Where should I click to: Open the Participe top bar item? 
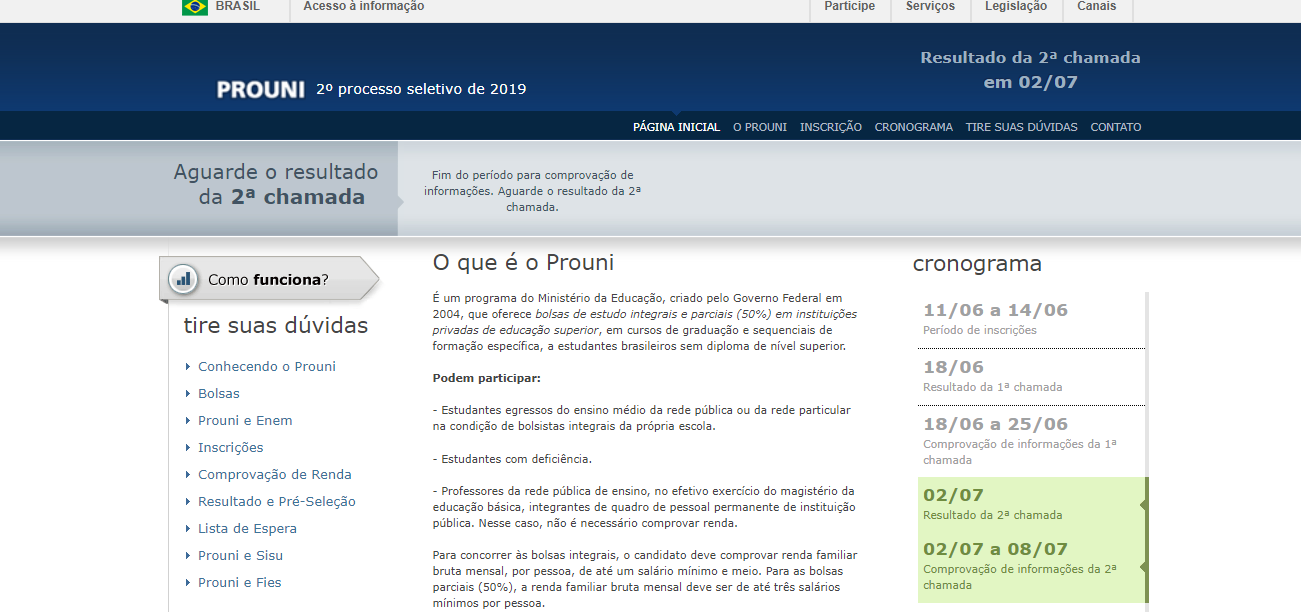point(850,6)
